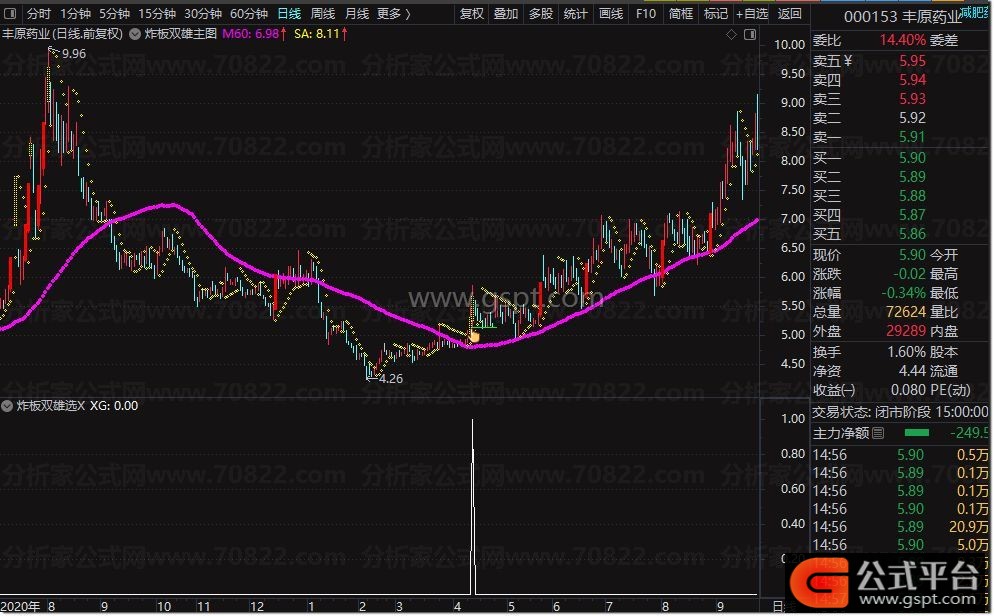Toggle the left sidebar panel icon
This screenshot has height=616, width=995.
[10, 13]
